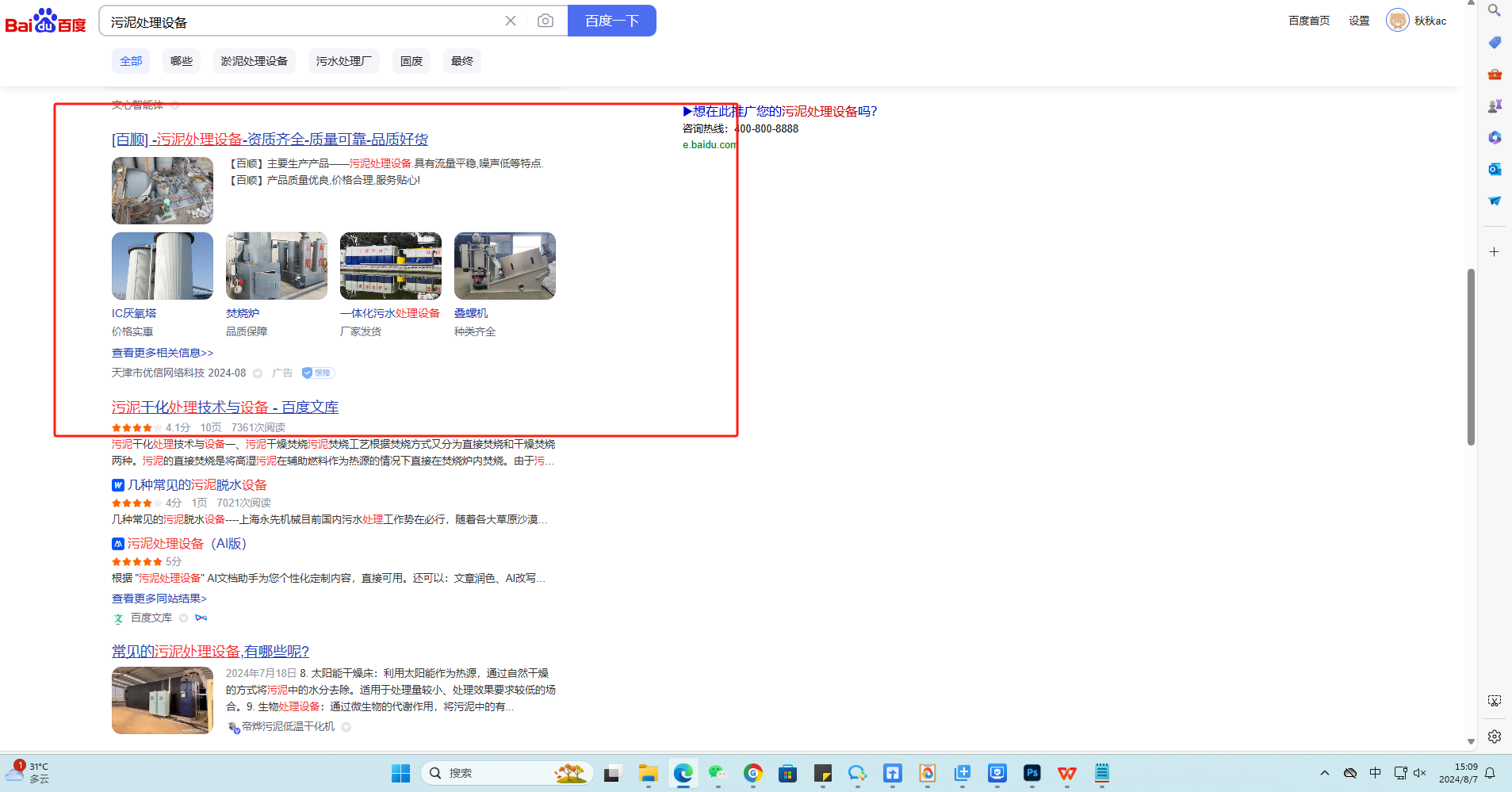The width and height of the screenshot is (1512, 792).
Task: Click the plus icon to customize sidebar
Action: (1494, 252)
